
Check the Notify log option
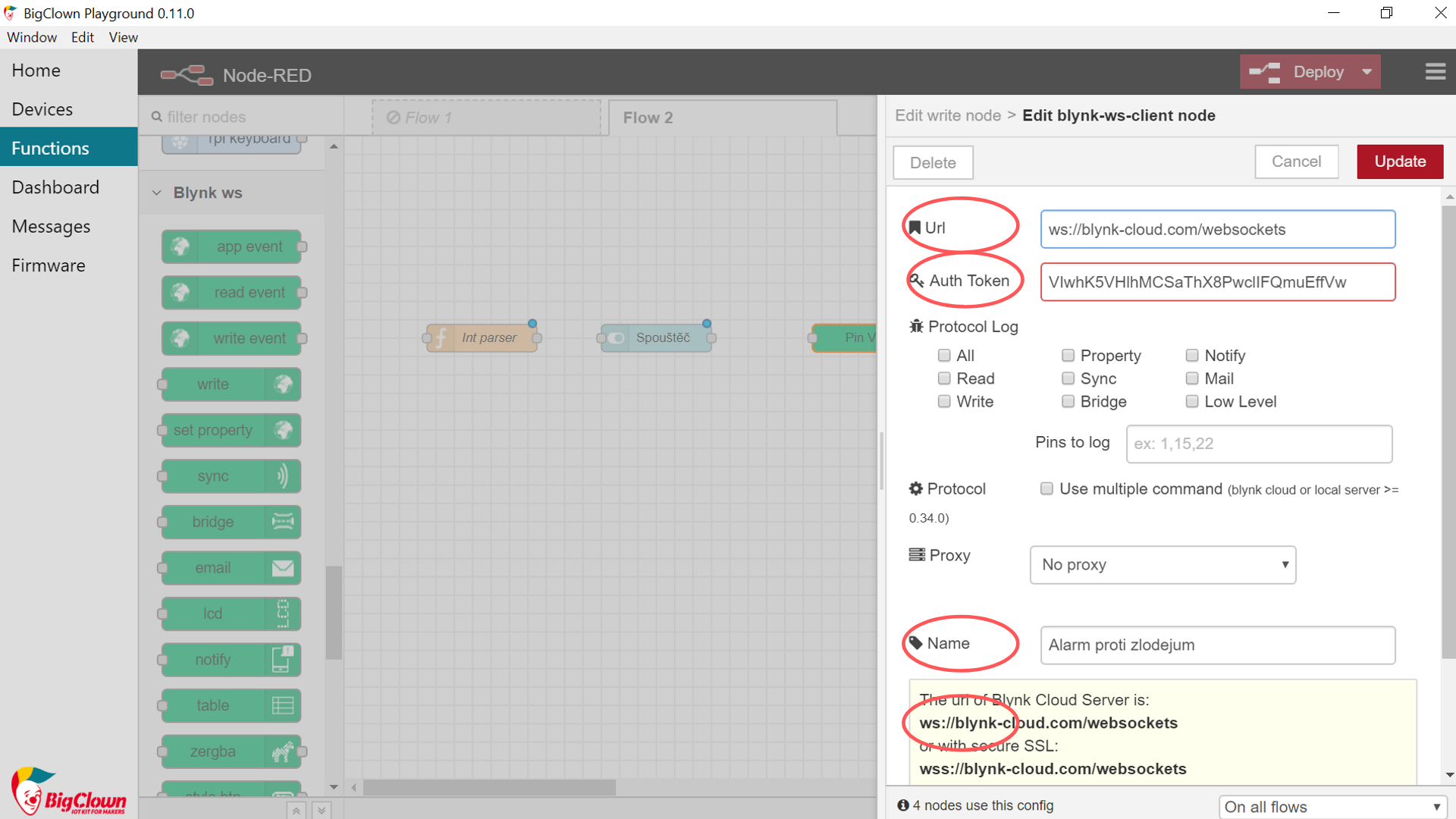(1192, 355)
